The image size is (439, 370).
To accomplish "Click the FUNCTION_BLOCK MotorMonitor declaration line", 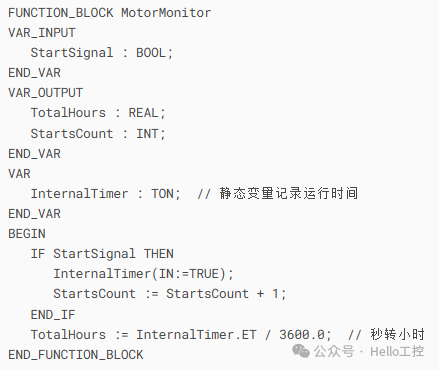I will [109, 13].
